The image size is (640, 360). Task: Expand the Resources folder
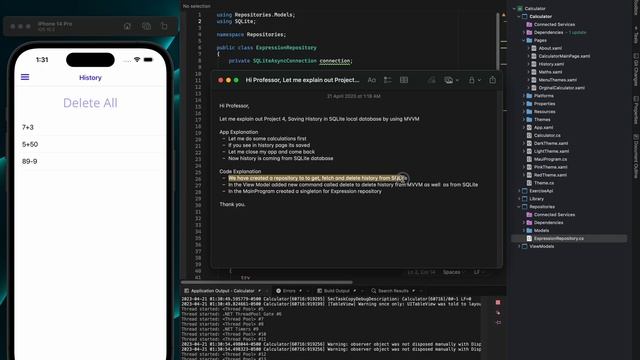click(x=524, y=112)
